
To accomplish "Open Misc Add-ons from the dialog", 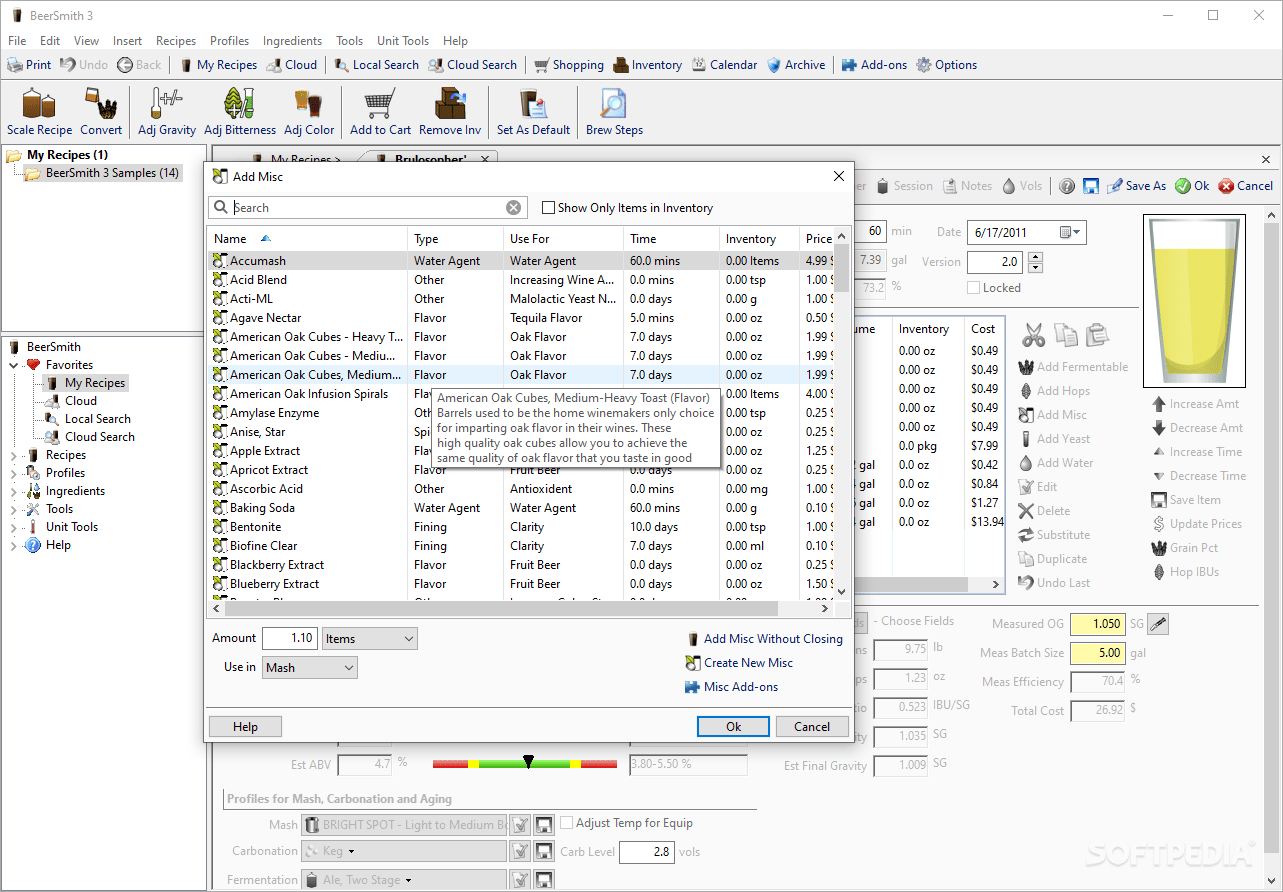I will pos(731,687).
